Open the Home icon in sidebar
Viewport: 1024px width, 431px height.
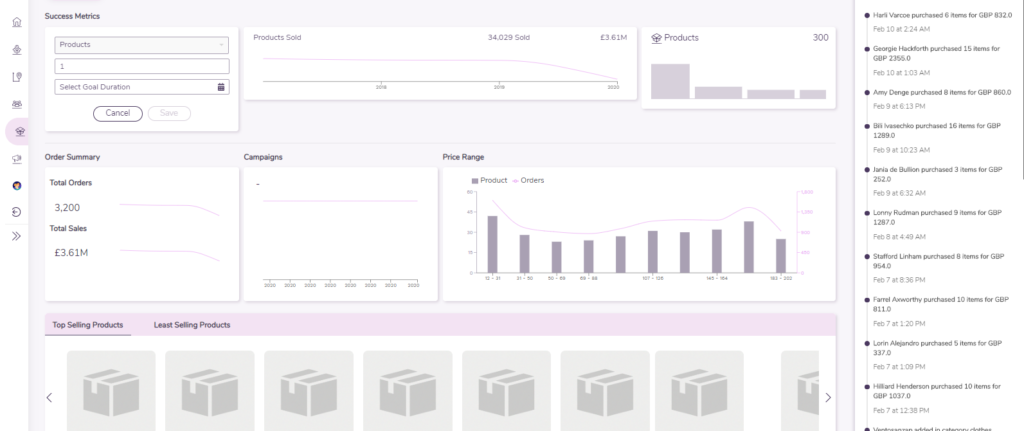[17, 22]
